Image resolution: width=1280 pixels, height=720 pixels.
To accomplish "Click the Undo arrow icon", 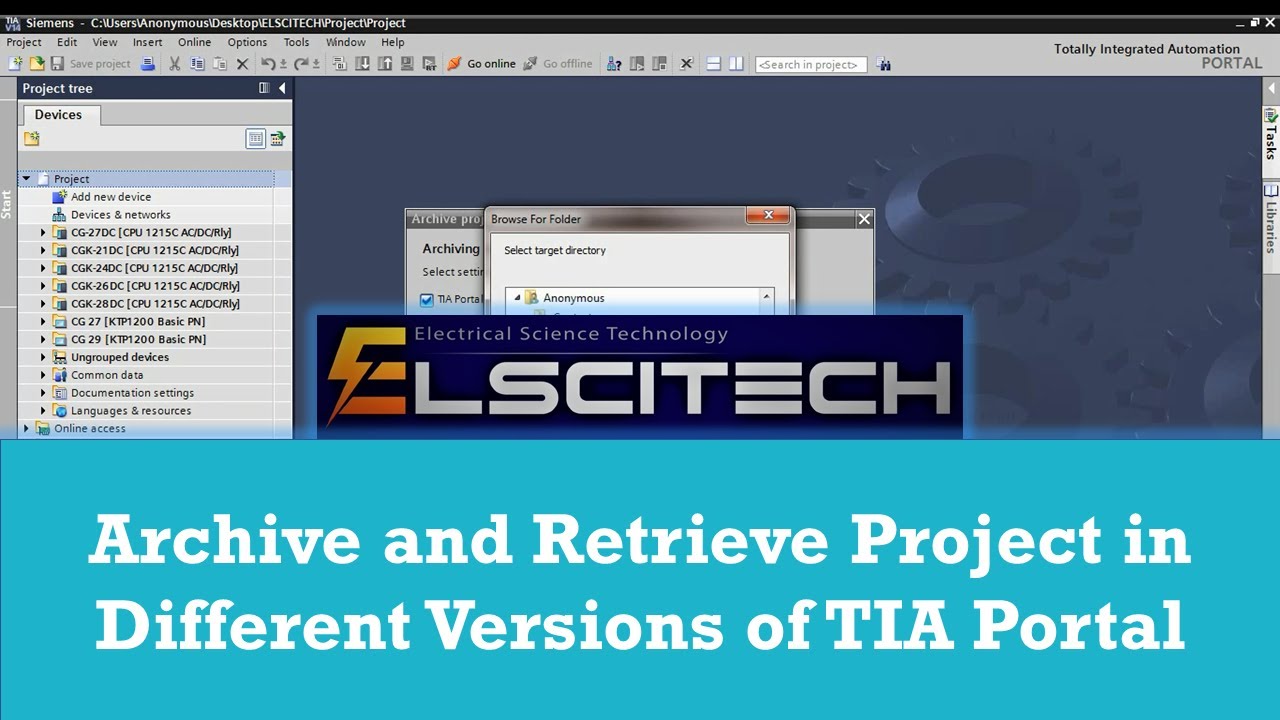I will tap(268, 64).
